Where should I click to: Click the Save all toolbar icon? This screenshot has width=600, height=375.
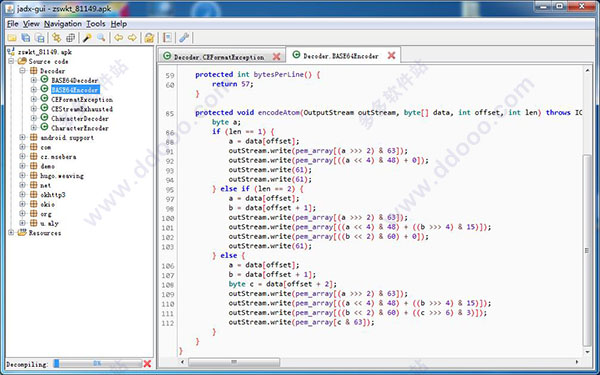pyautogui.click(x=26, y=38)
